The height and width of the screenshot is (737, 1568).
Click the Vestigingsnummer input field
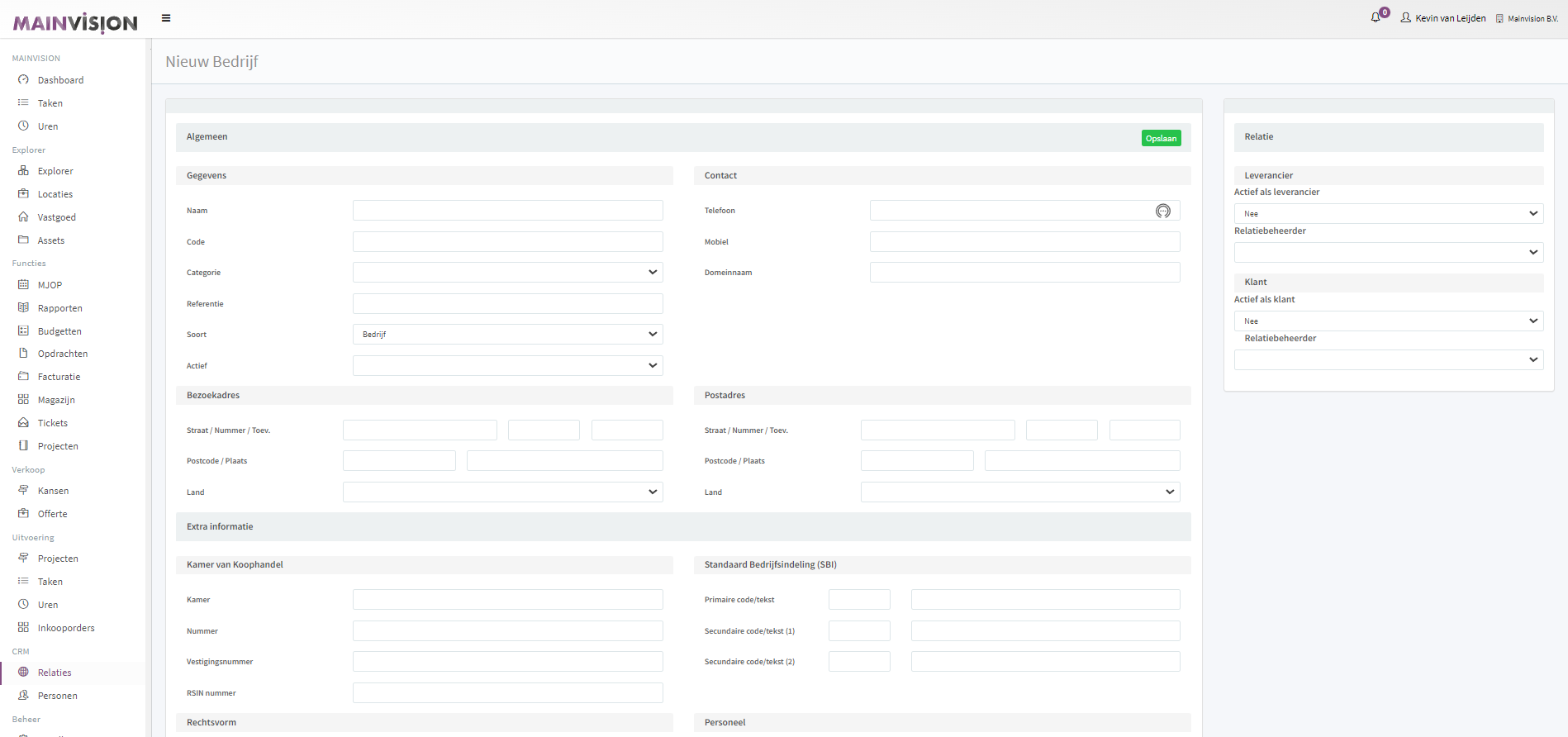coord(507,662)
